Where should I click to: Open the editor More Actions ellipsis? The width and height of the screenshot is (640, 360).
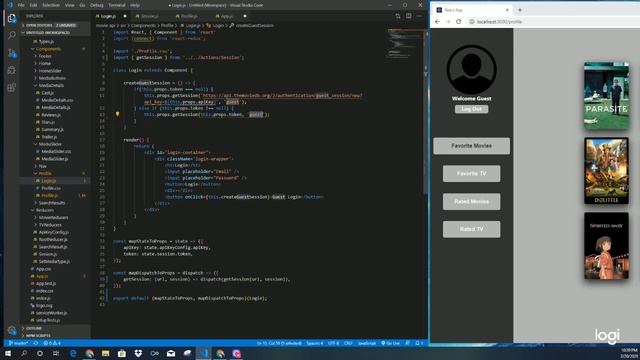(x=420, y=16)
